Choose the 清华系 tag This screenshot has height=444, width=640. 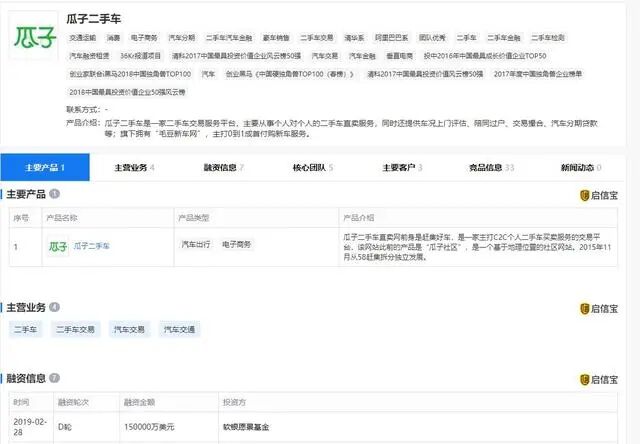(354, 38)
